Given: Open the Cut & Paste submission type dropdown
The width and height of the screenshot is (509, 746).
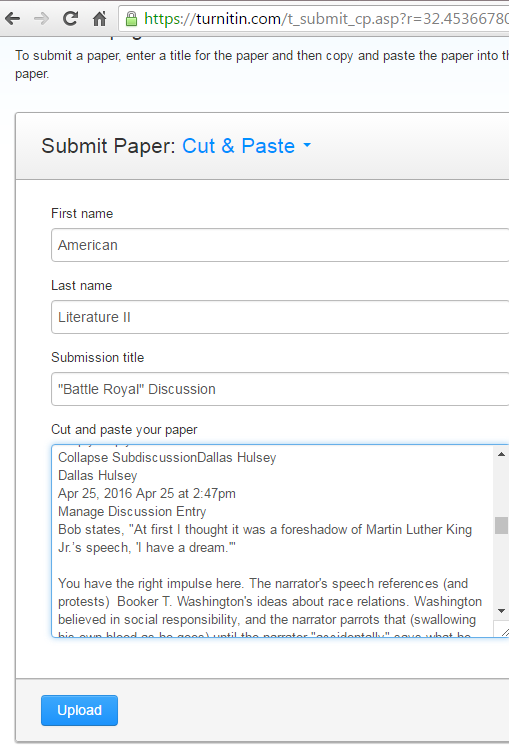Looking at the screenshot, I should click(246, 146).
